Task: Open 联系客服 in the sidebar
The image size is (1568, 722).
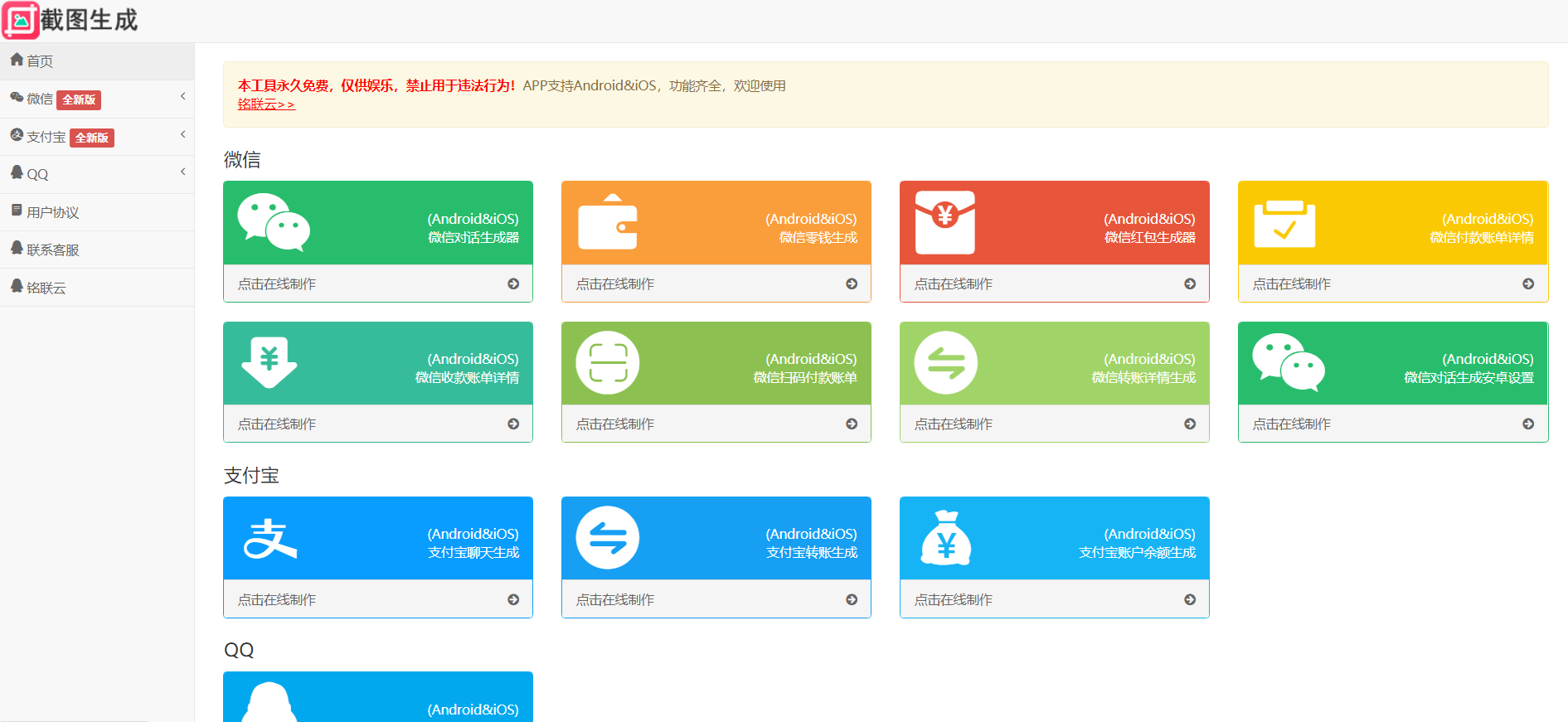Action: point(52,250)
